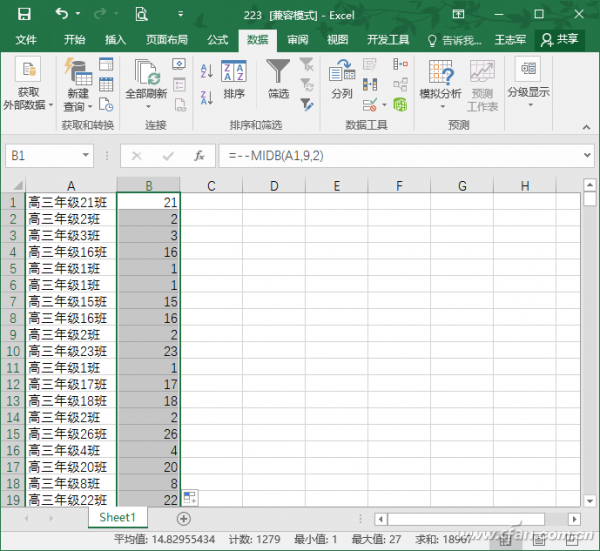This screenshot has height=551, width=600.
Task: Click the formula bar with MIDB formula
Action: 401,156
